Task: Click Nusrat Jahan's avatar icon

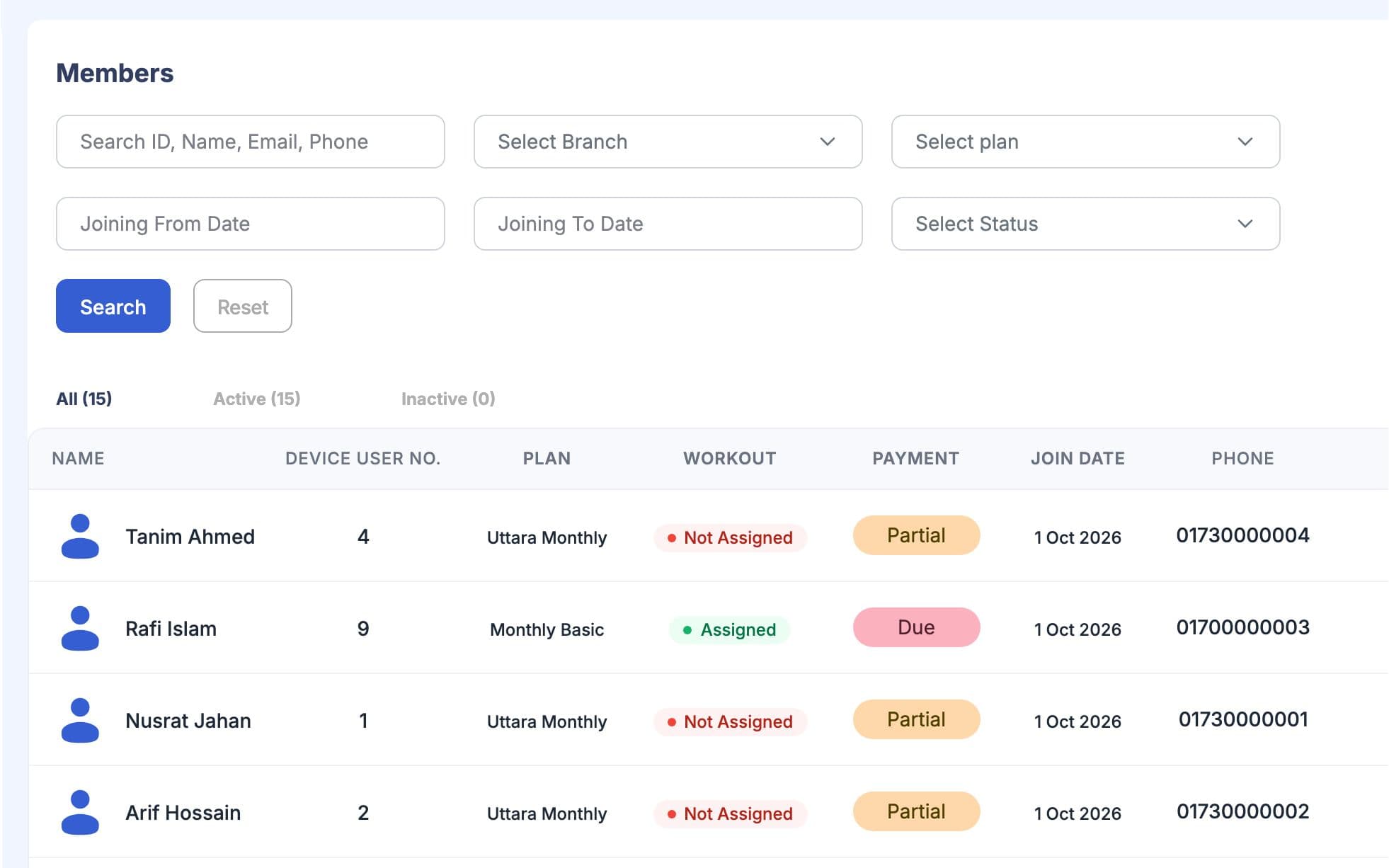Action: click(x=80, y=720)
